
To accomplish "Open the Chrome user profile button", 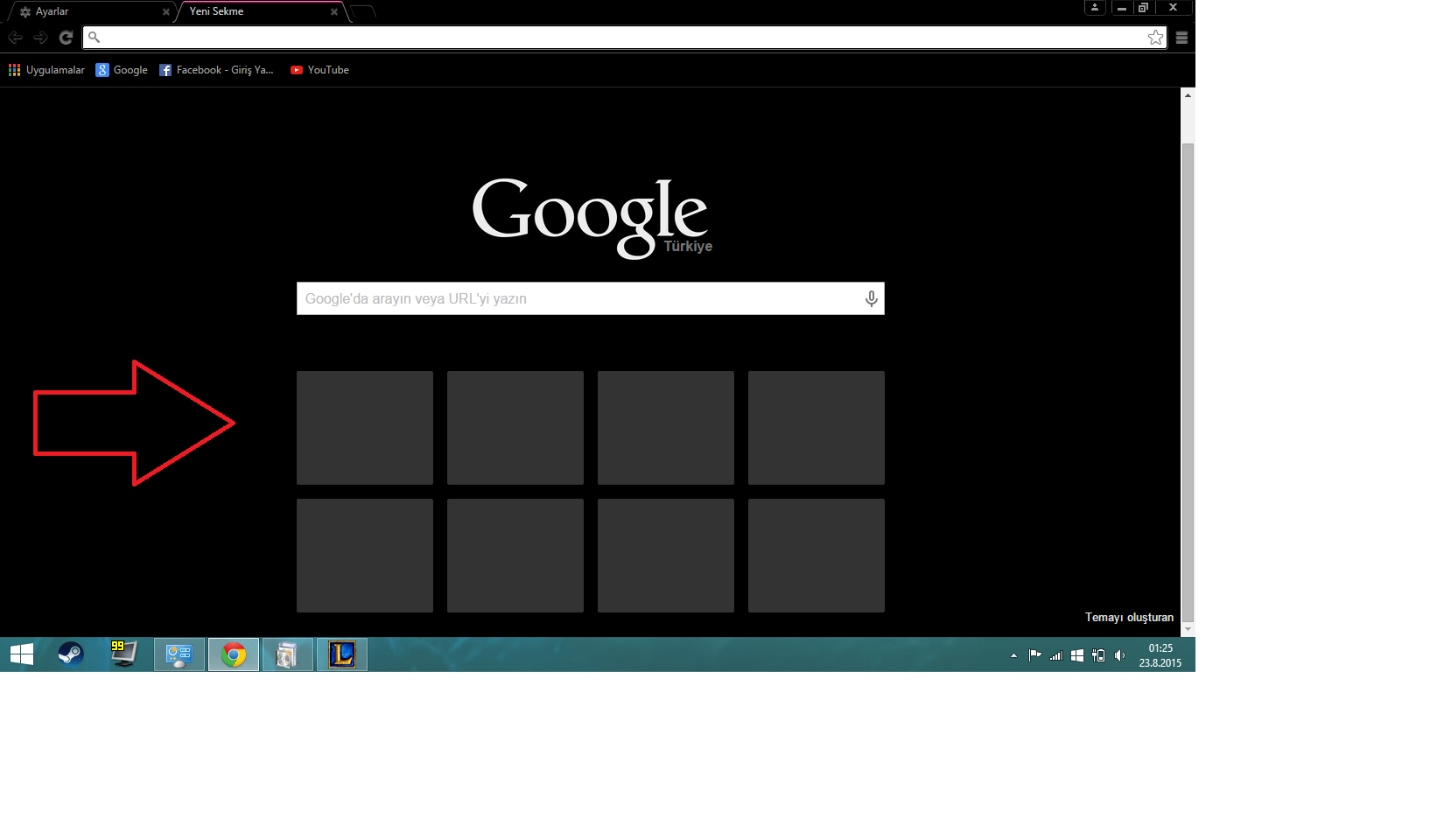I will click(x=1095, y=7).
